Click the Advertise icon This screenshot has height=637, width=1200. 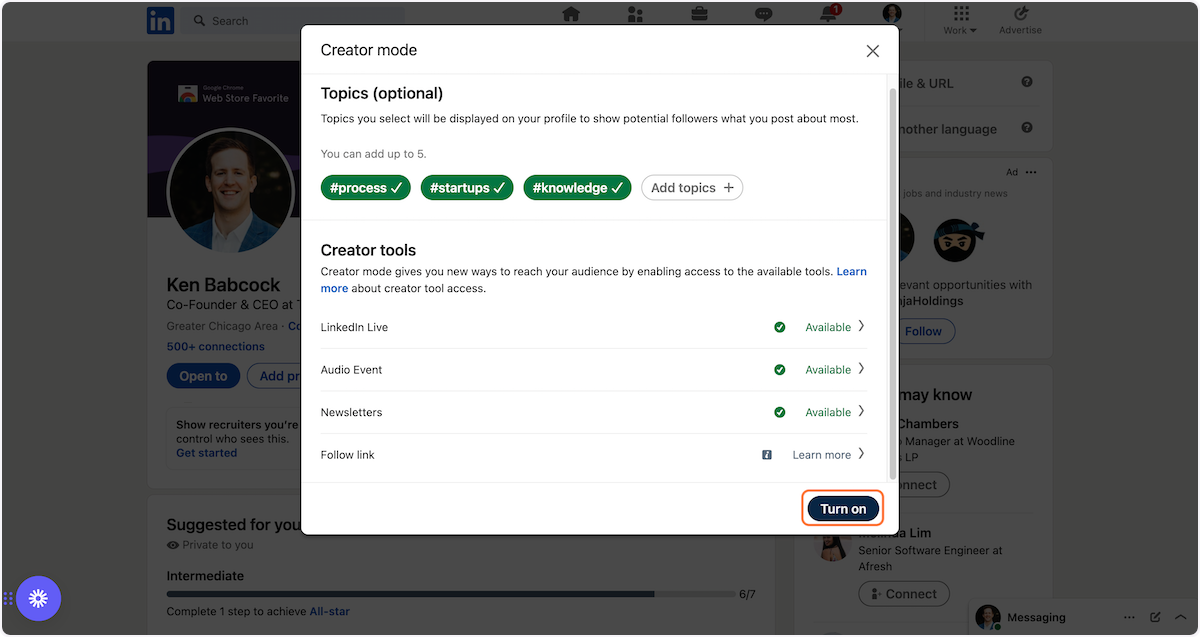click(x=1020, y=13)
